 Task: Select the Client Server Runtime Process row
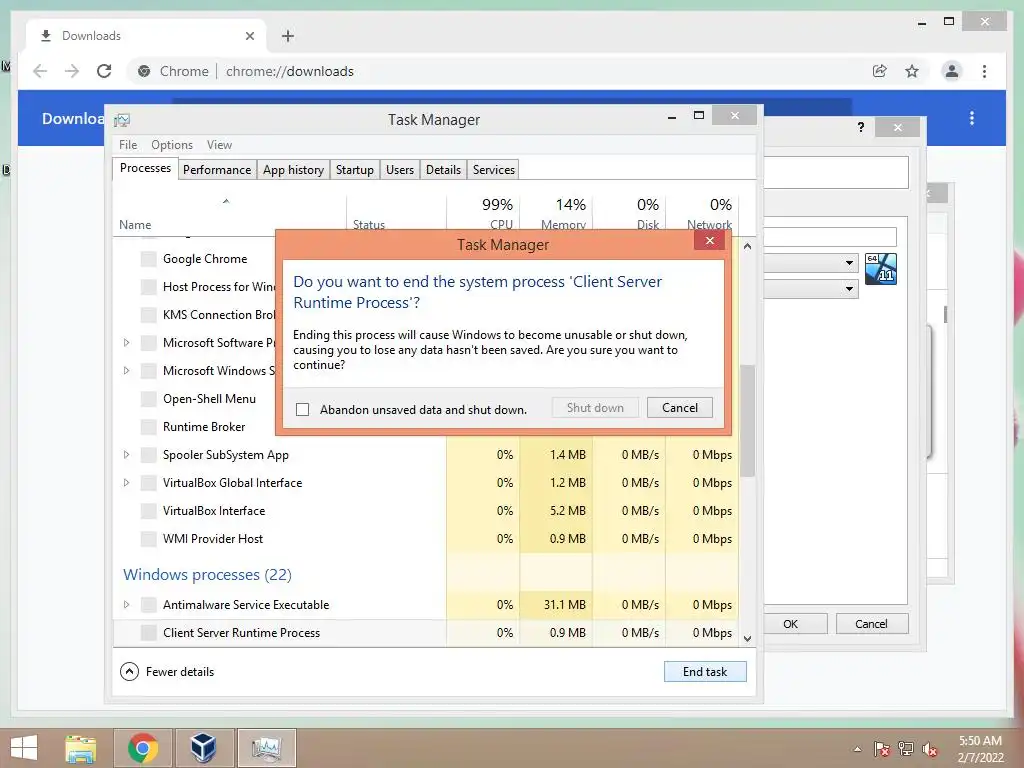coord(426,633)
